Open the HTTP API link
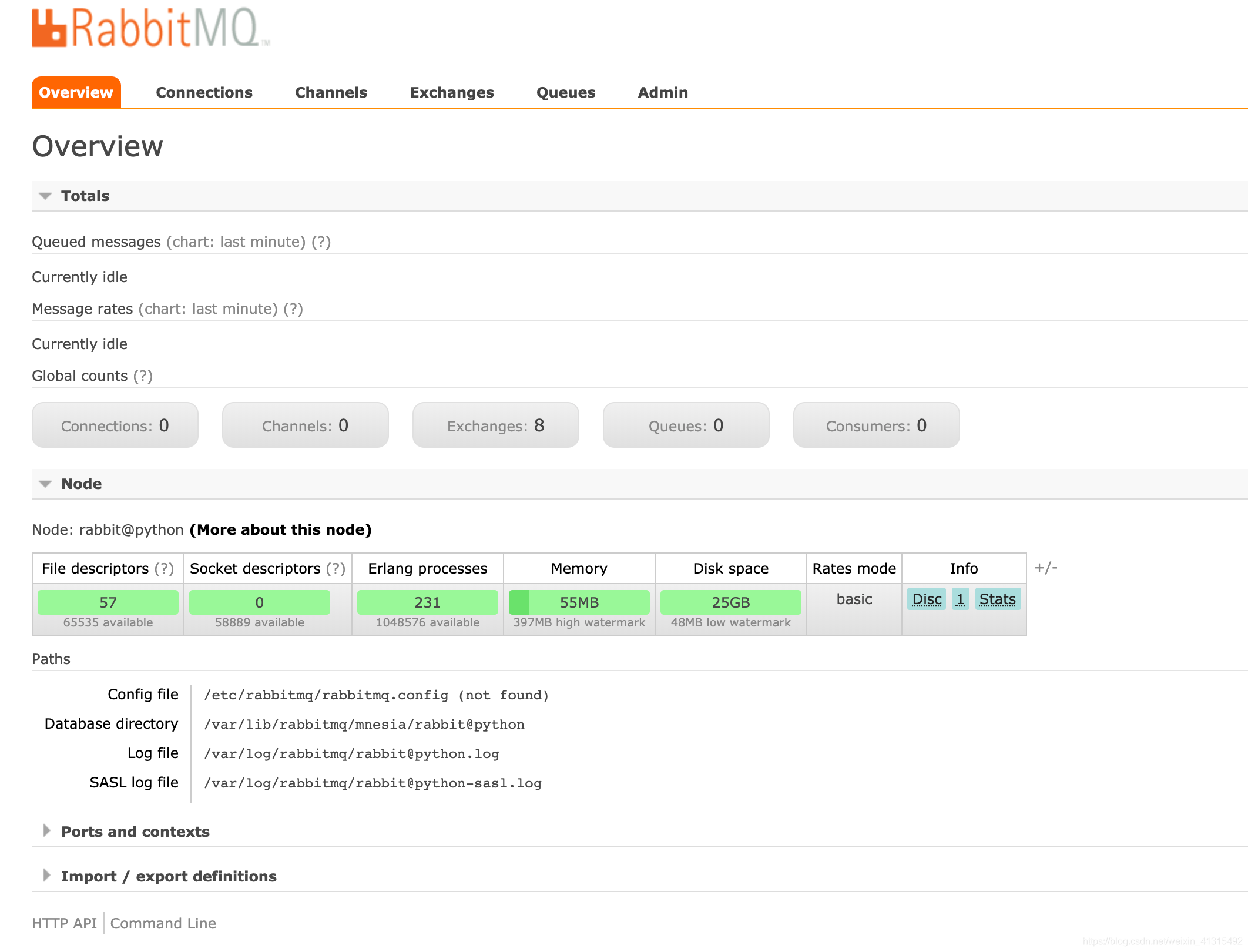This screenshot has width=1248, height=952. point(64,924)
